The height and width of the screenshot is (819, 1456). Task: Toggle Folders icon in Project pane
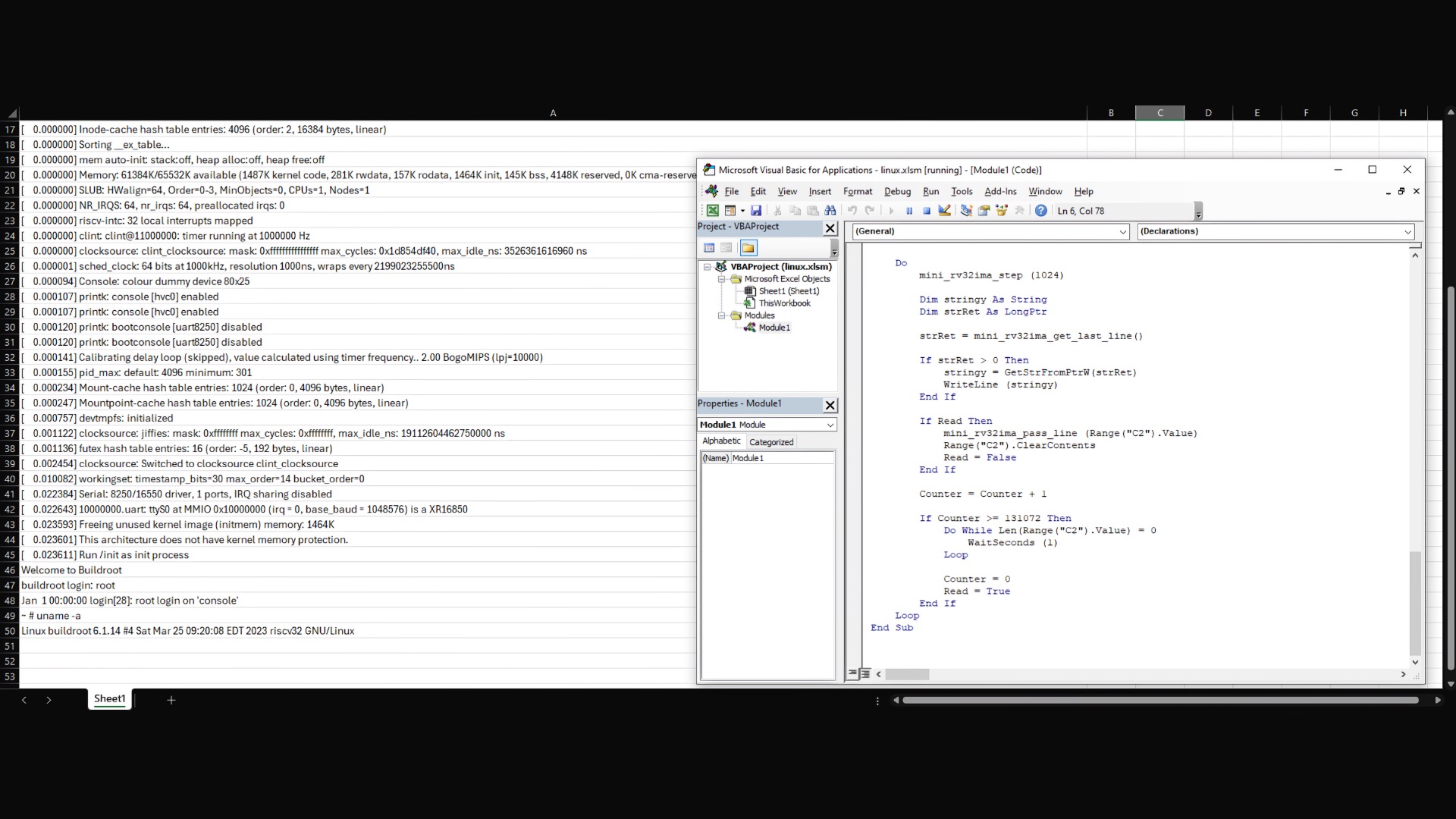748,248
